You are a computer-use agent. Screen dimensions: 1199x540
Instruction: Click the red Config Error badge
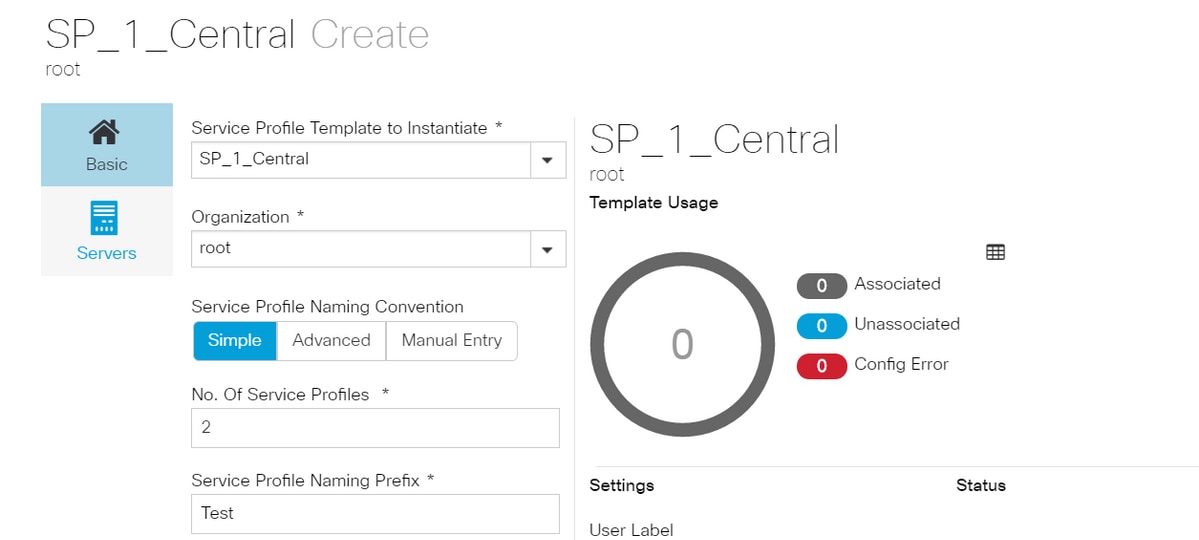[x=821, y=366]
